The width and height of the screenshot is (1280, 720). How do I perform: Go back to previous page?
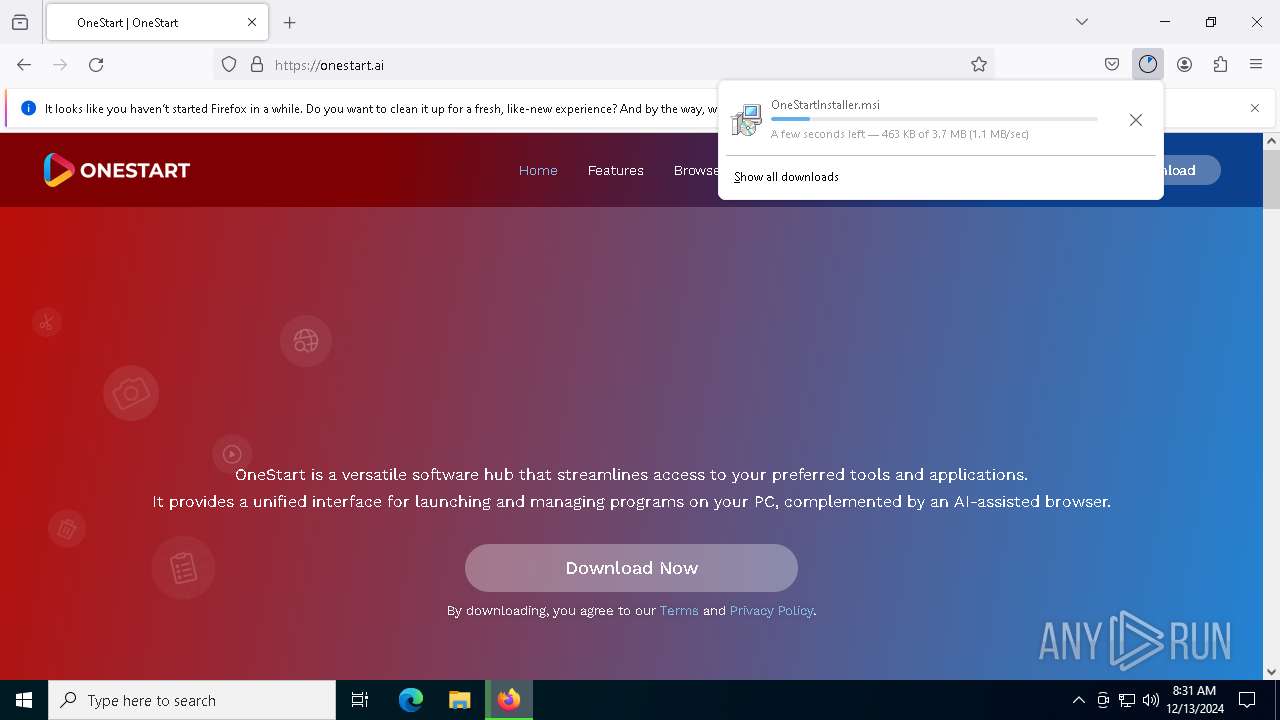click(24, 65)
